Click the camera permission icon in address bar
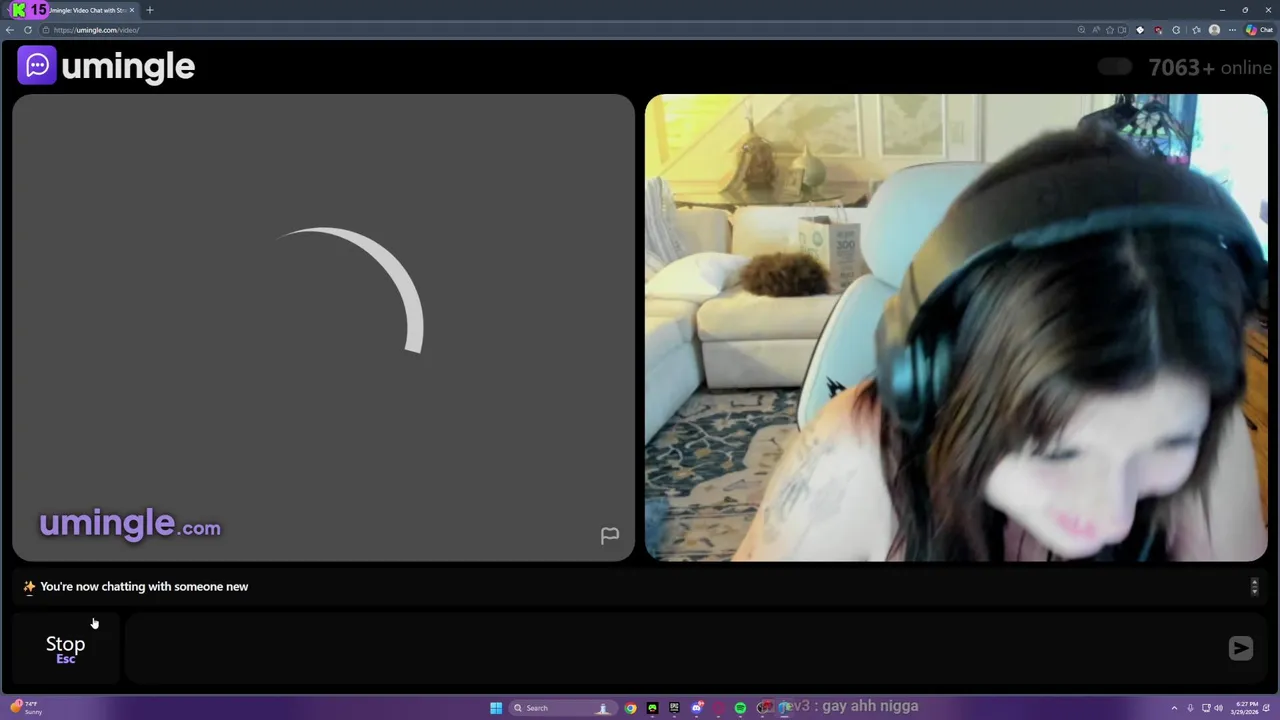 pyautogui.click(x=1123, y=30)
